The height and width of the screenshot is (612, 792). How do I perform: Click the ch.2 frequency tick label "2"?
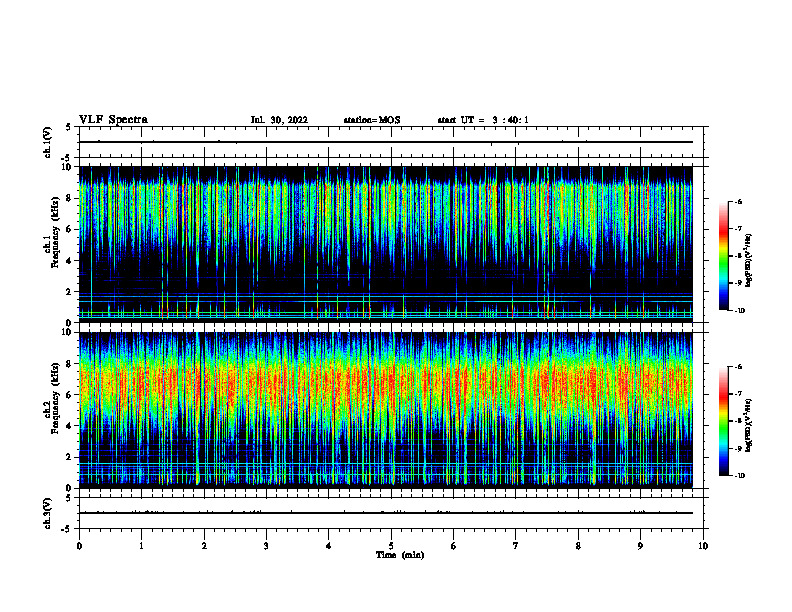(69, 457)
